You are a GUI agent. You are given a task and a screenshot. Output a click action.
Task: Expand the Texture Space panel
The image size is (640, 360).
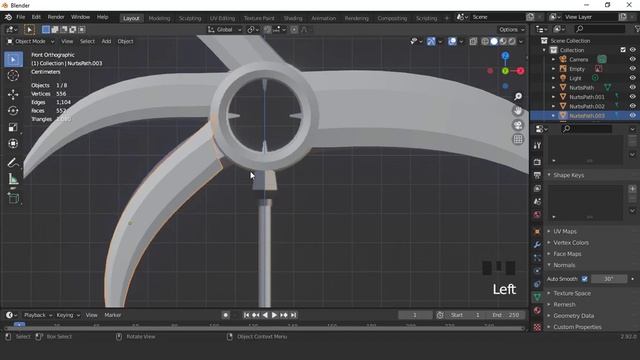[571, 293]
